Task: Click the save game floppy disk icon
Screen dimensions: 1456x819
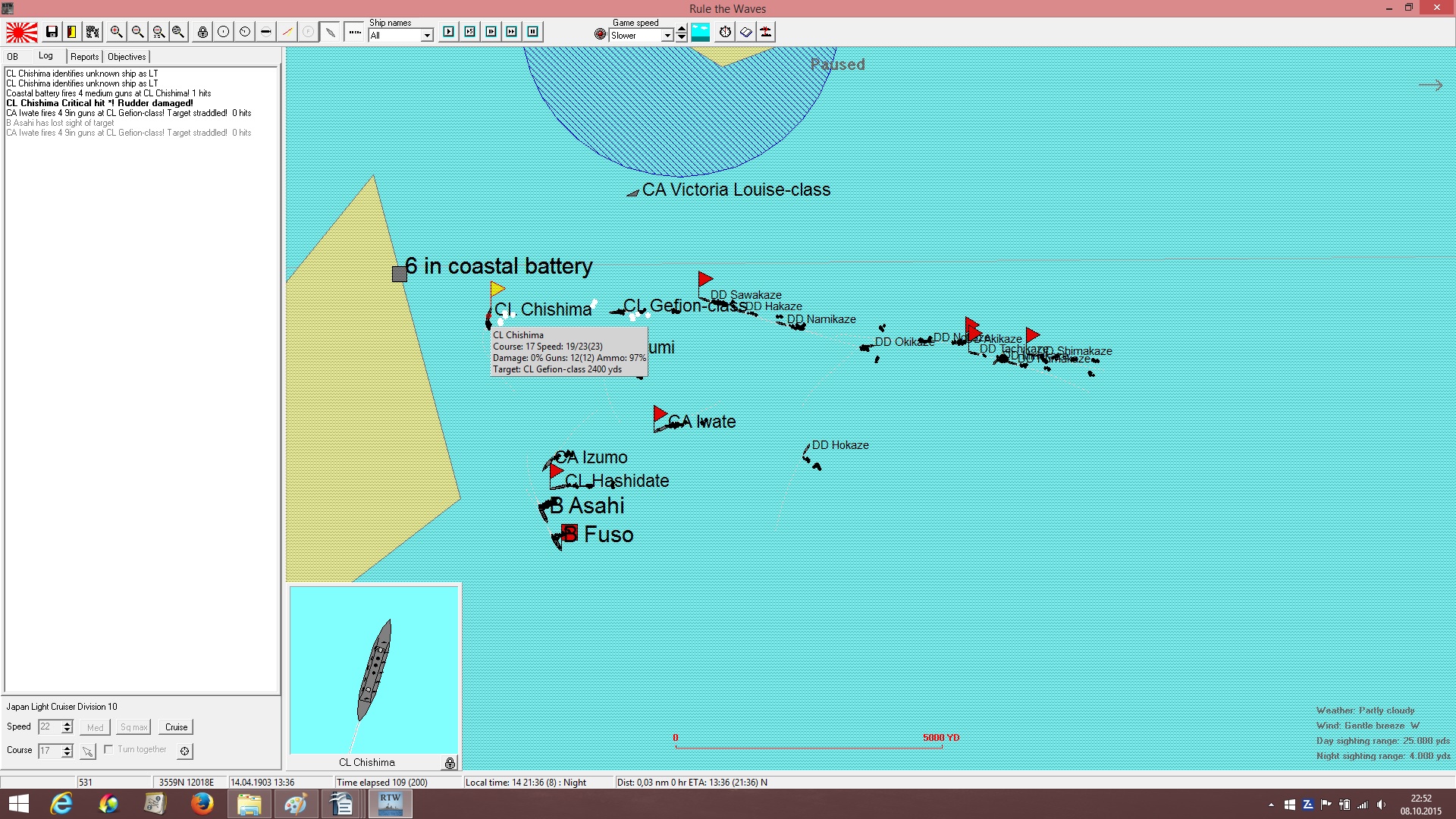Action: (x=52, y=32)
